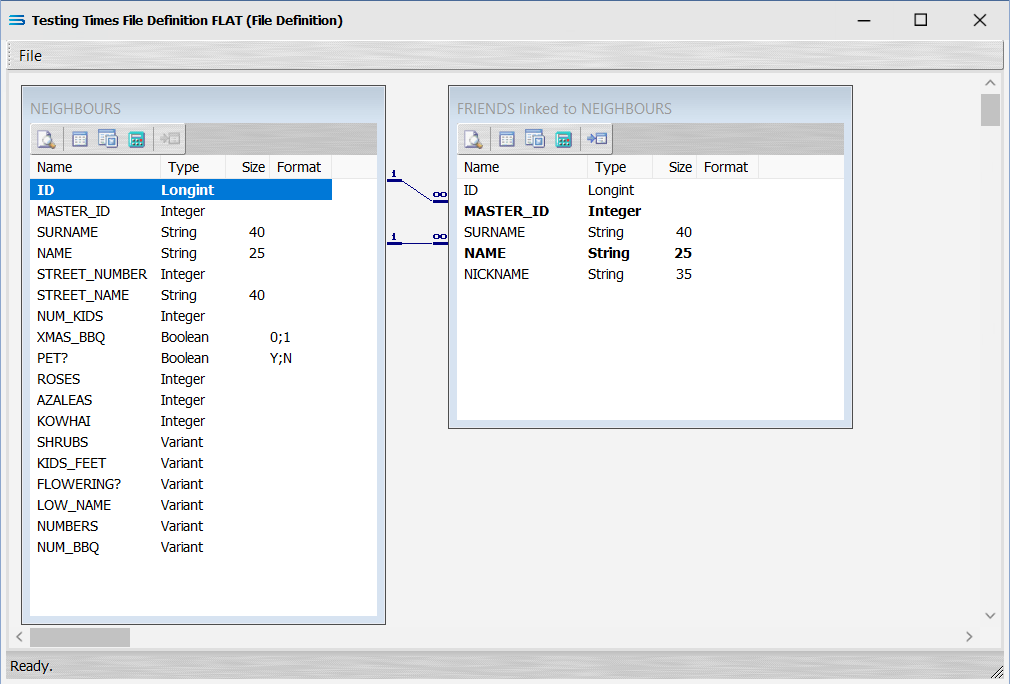Viewport: 1010px width, 684px height.
Task: Open the File menu
Action: [x=30, y=56]
